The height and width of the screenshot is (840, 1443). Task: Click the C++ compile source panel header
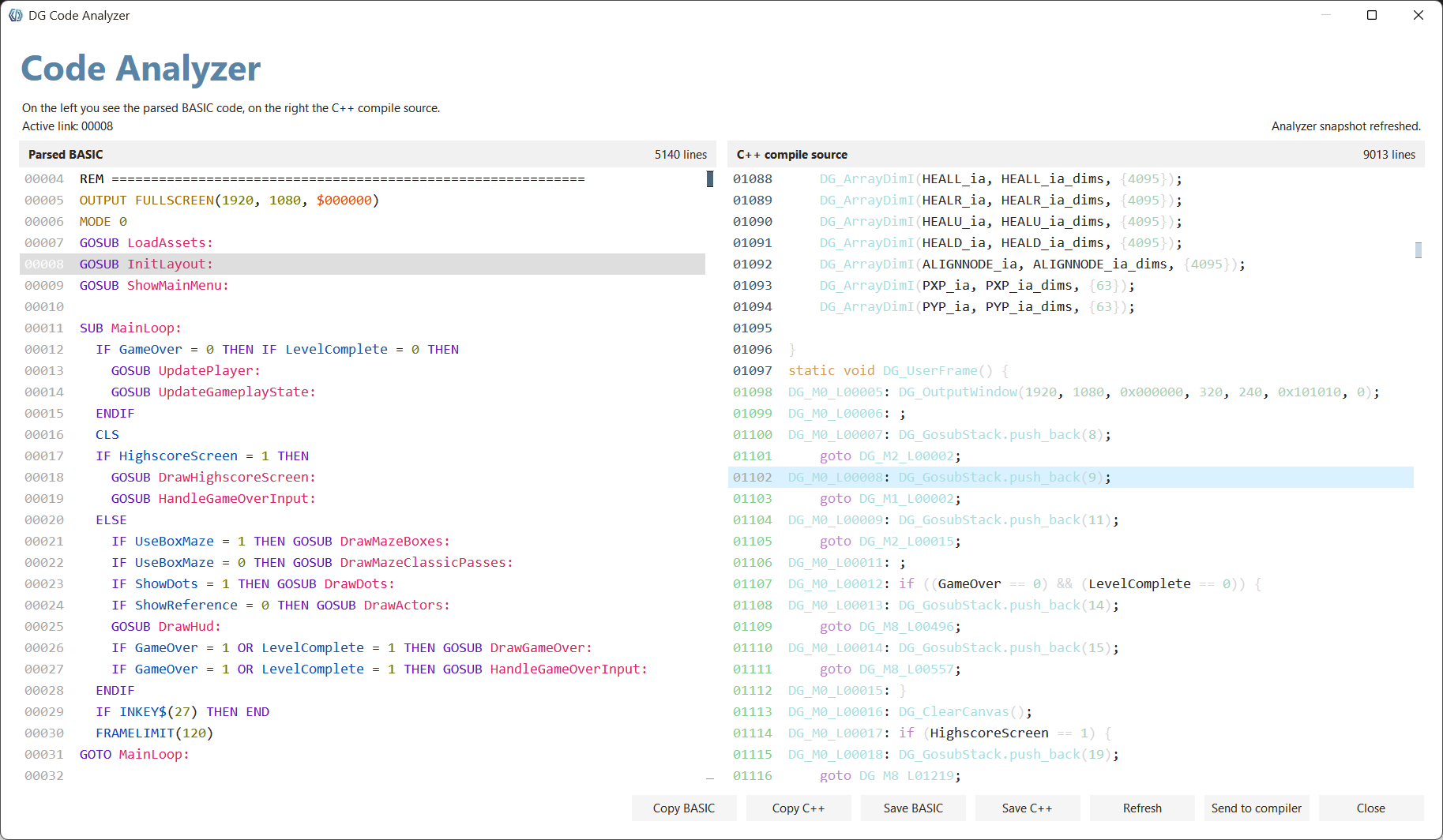[x=1076, y=154]
